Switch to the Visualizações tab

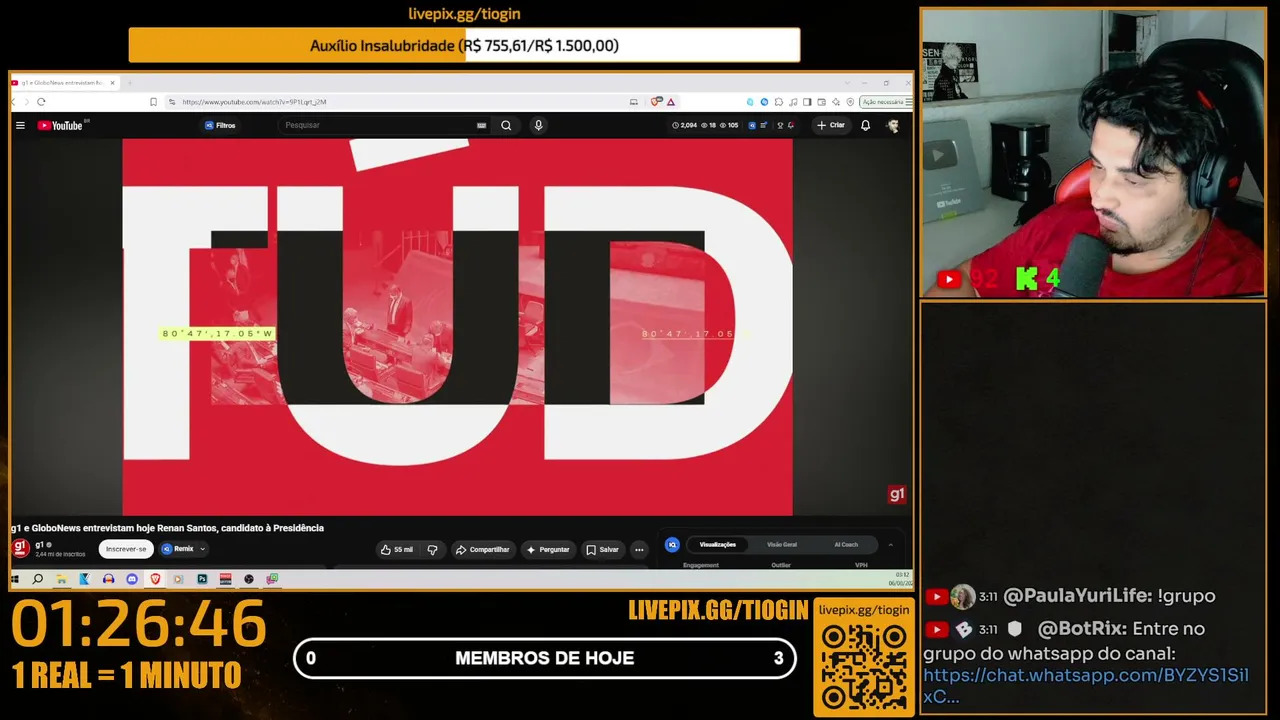click(717, 545)
